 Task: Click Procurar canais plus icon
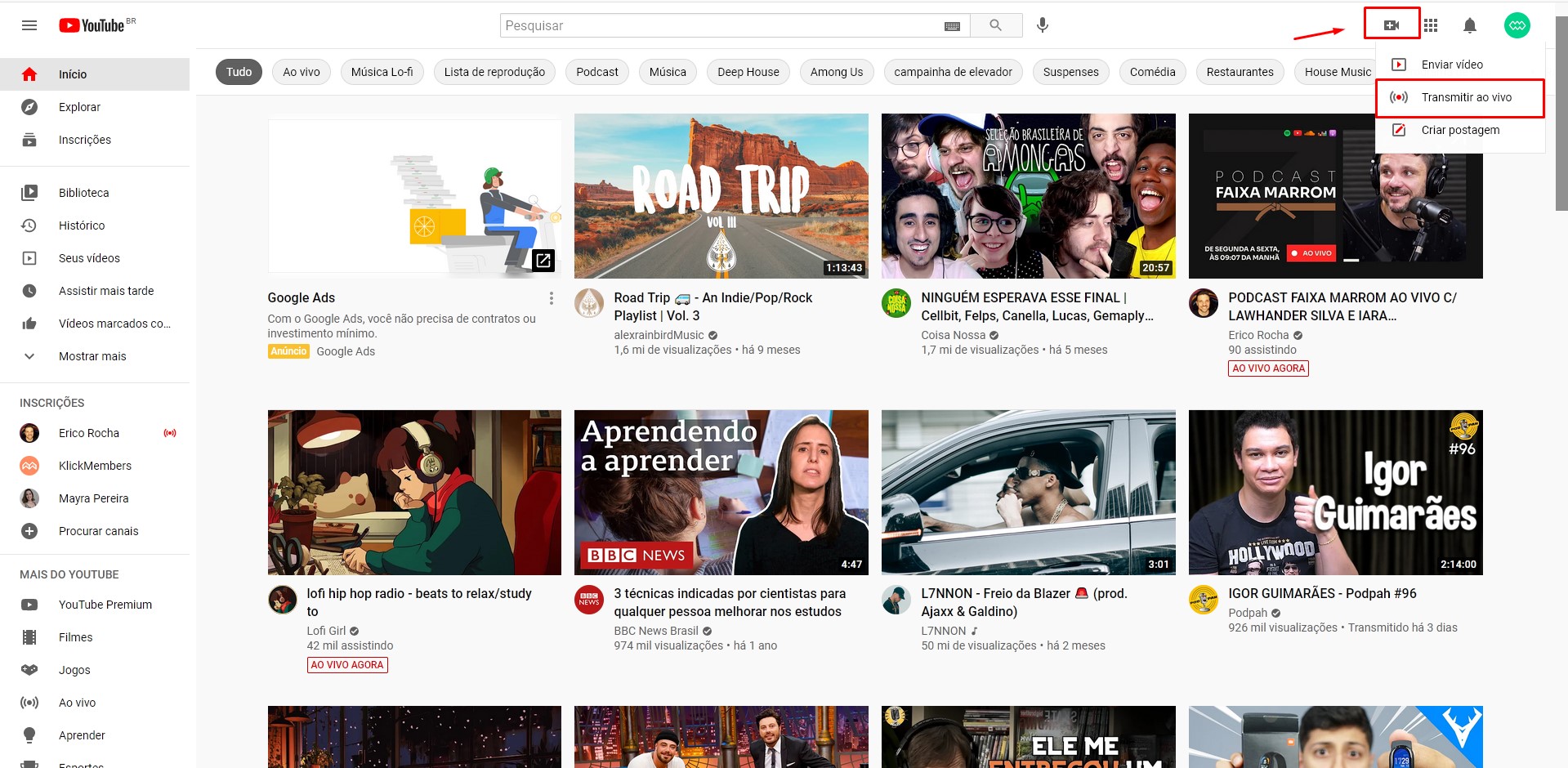coord(29,531)
